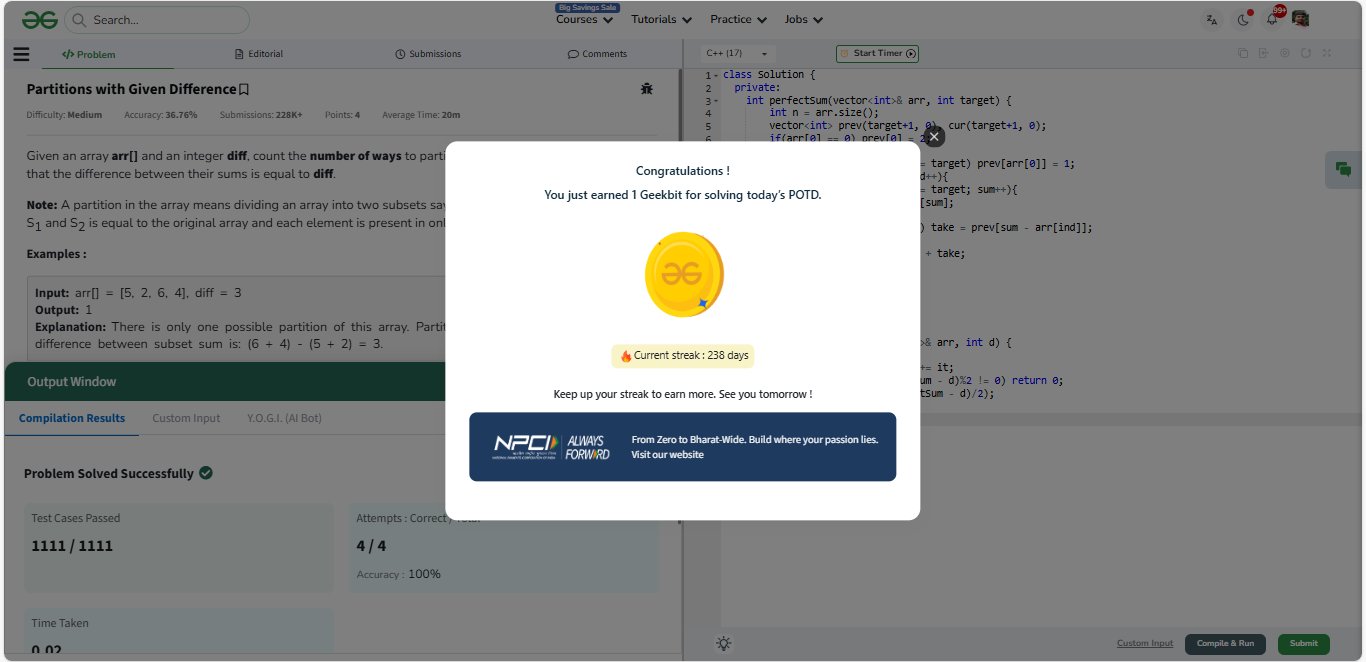Viewport: 1366px width, 662px height.
Task: Open the hamburger sidebar menu
Action: [20, 54]
